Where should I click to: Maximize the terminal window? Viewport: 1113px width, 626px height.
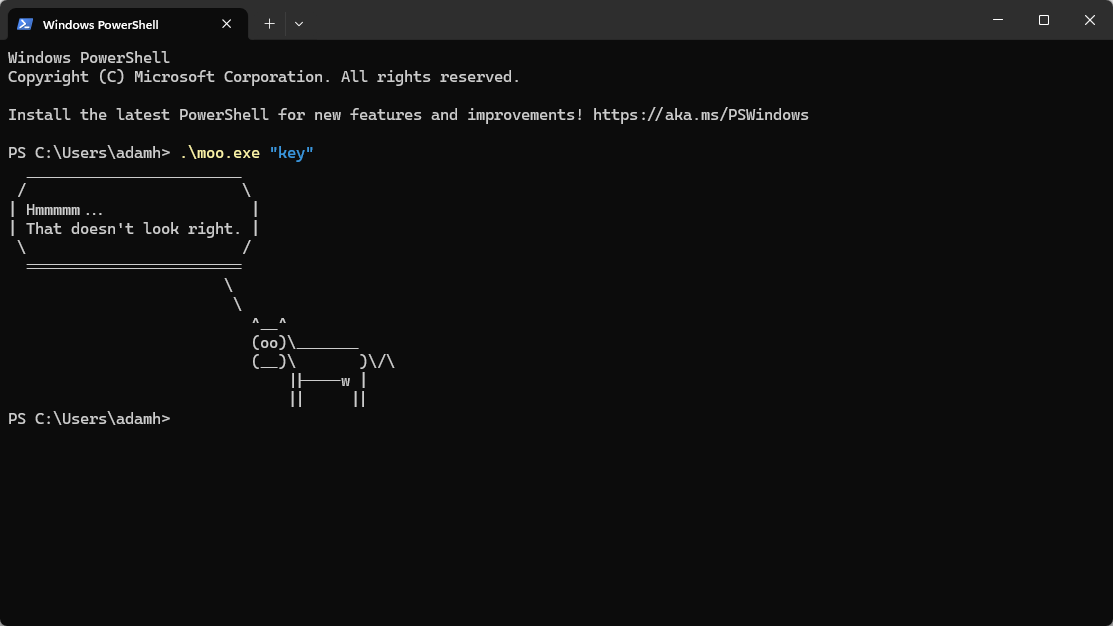(1043, 20)
